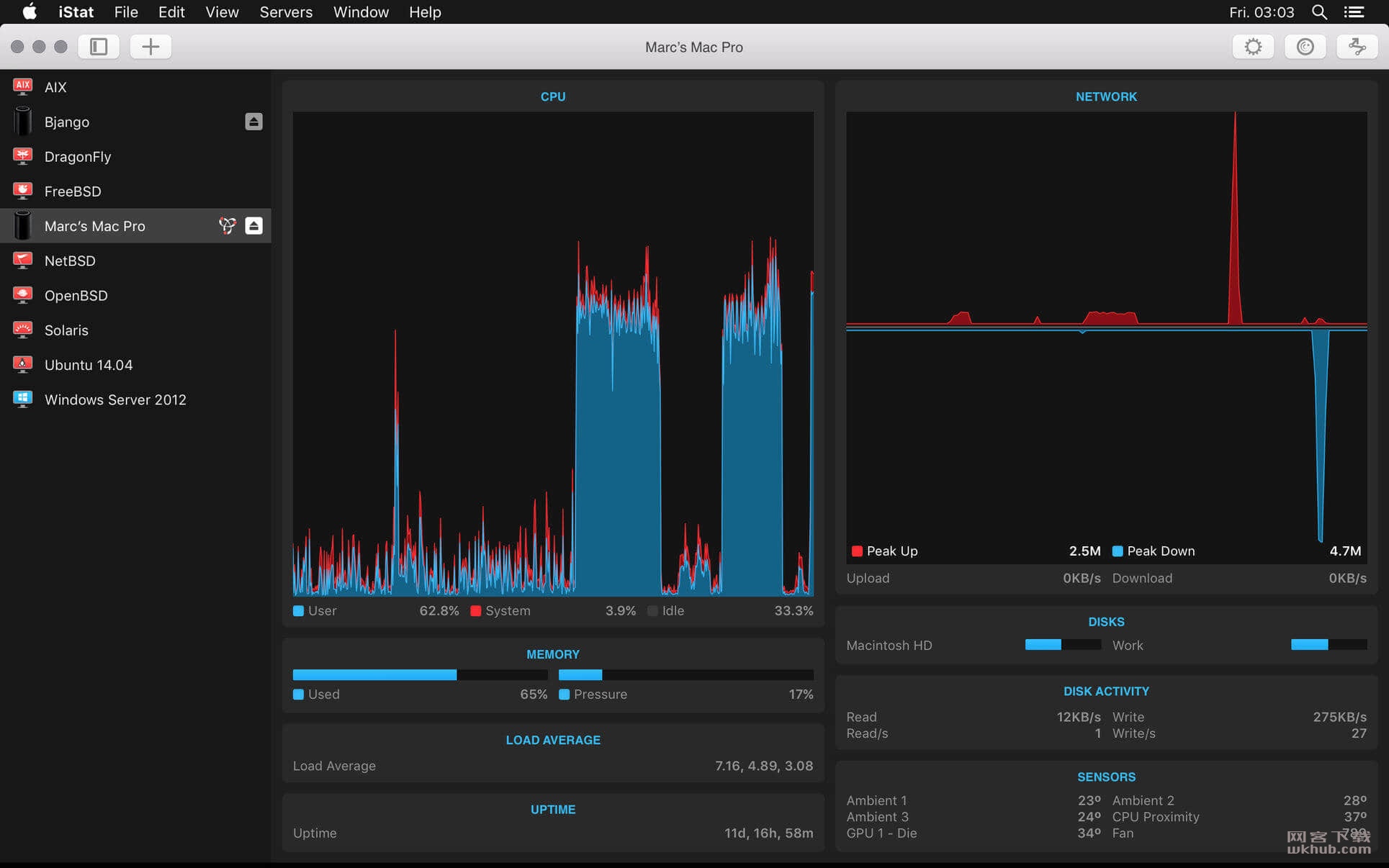1389x868 pixels.
Task: Click the menu bar clock Fri. 03:03
Action: 1261,12
